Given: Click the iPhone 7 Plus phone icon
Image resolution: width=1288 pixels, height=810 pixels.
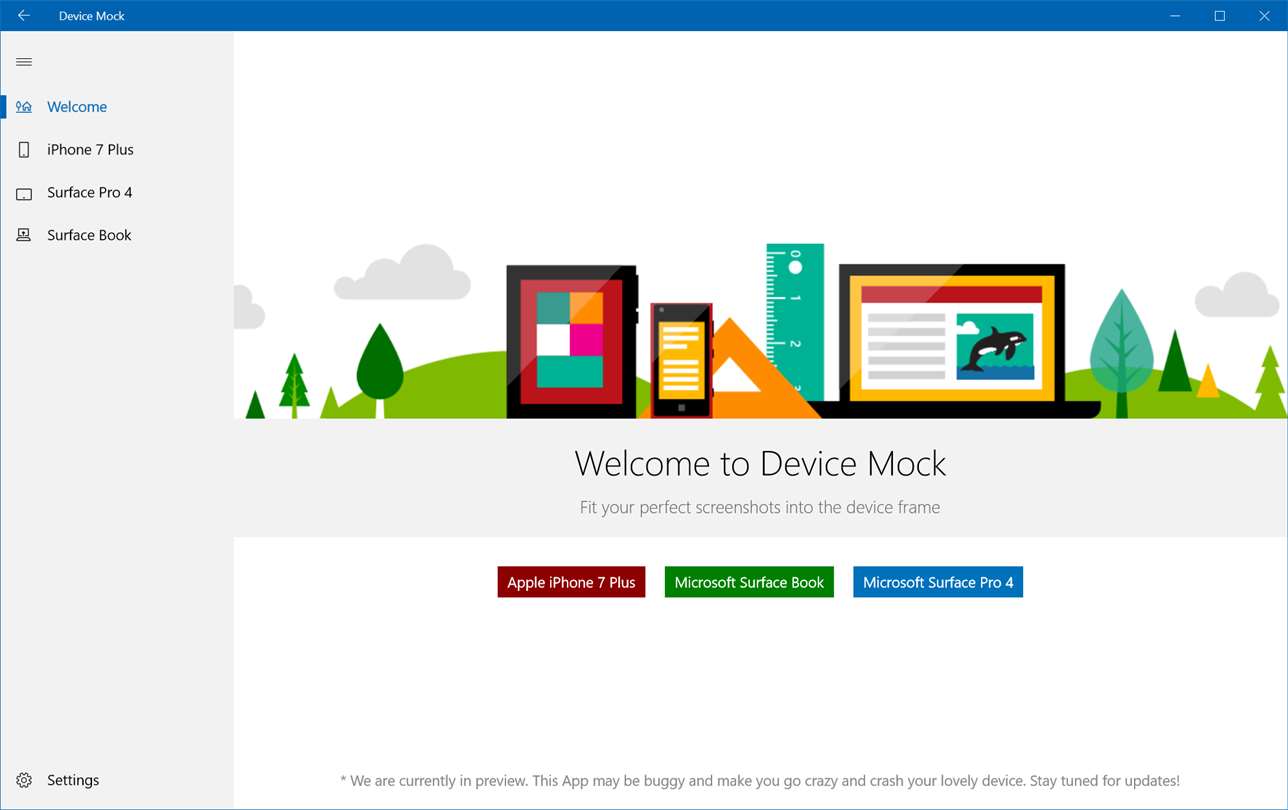Looking at the screenshot, I should coord(24,150).
